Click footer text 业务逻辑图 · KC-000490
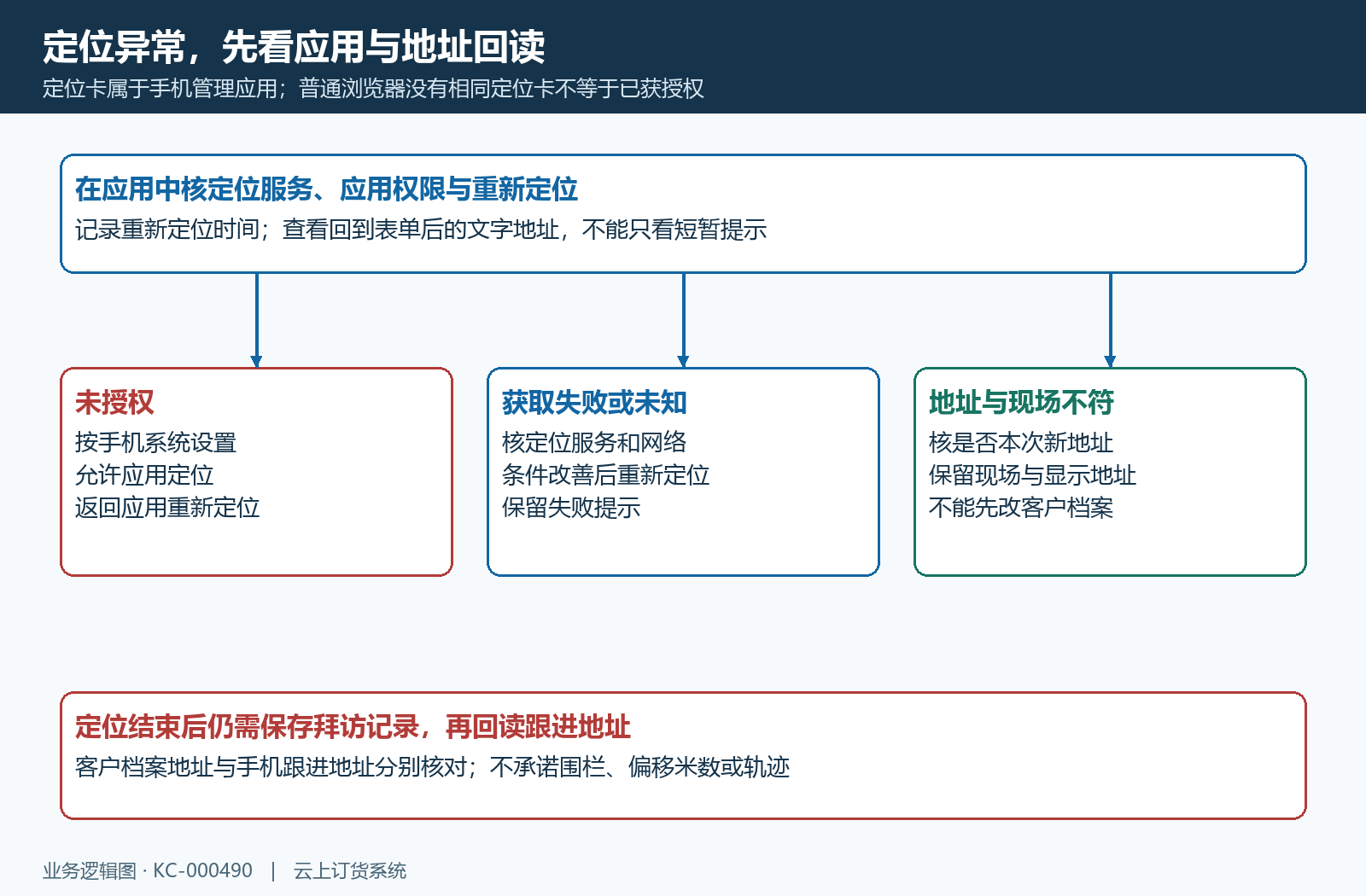The width and height of the screenshot is (1366, 896). [x=148, y=870]
